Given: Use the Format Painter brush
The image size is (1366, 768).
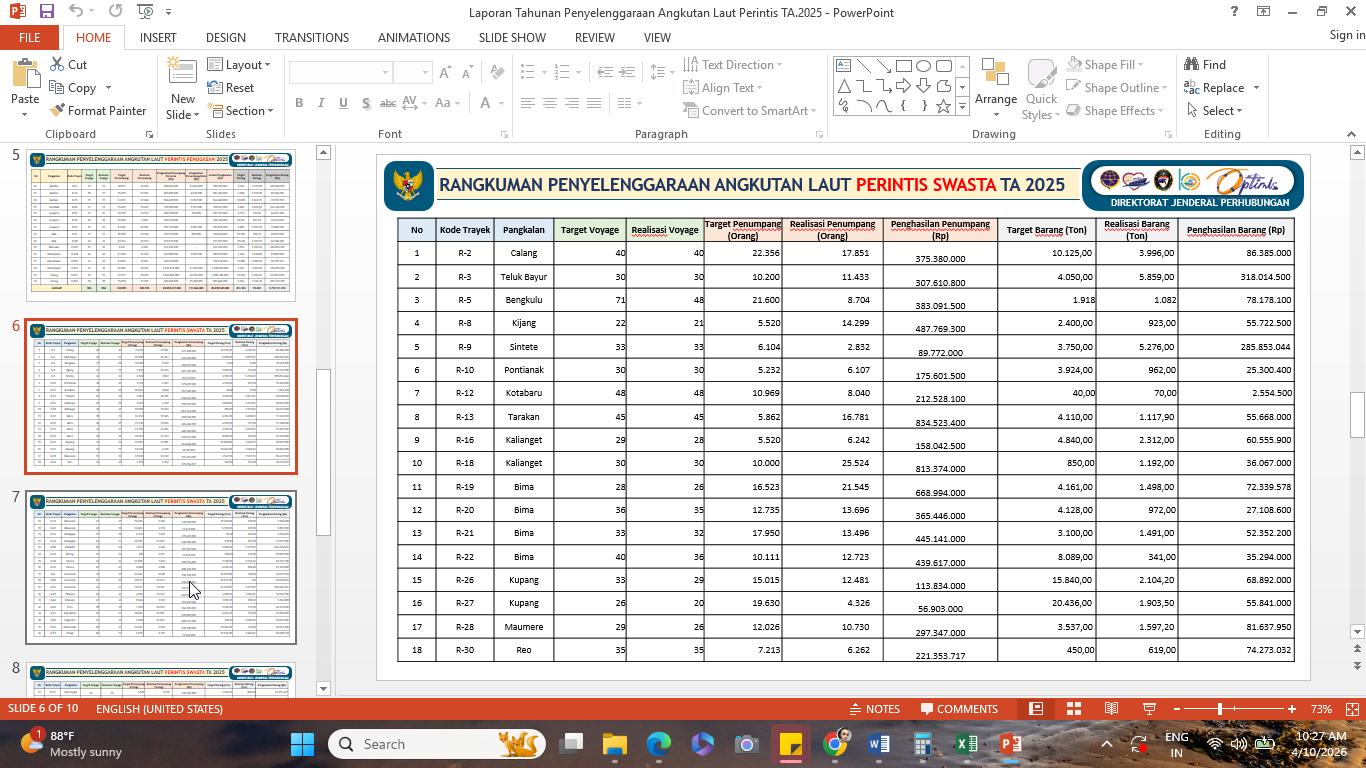Looking at the screenshot, I should click(x=98, y=110).
